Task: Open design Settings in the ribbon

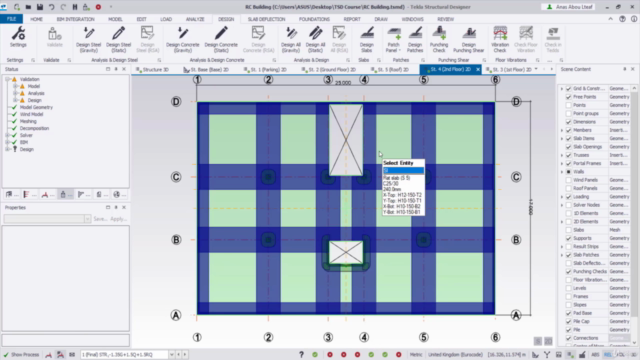Action: [x=18, y=37]
